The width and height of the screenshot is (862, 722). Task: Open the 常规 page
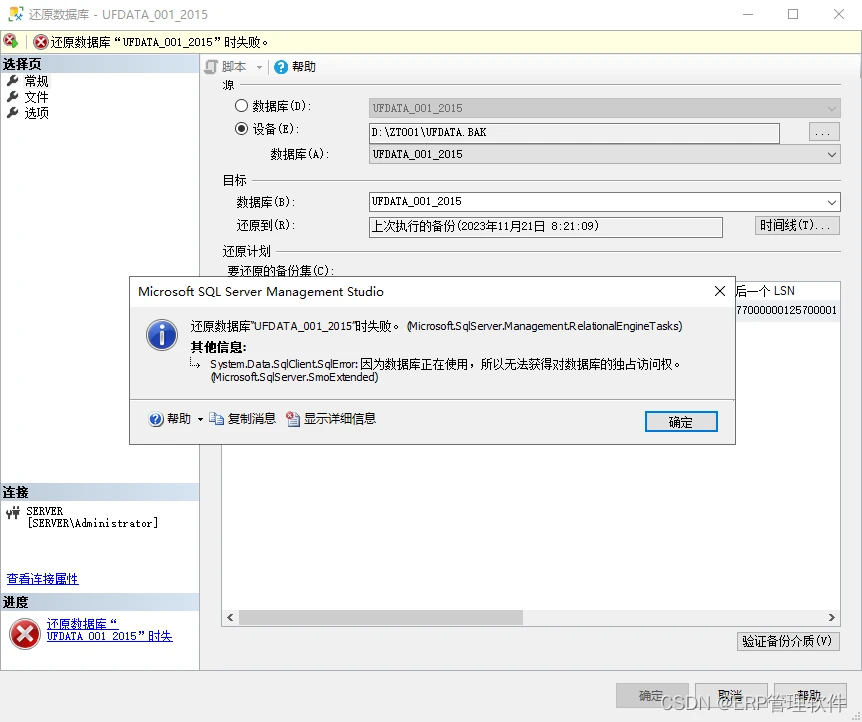(x=36, y=81)
